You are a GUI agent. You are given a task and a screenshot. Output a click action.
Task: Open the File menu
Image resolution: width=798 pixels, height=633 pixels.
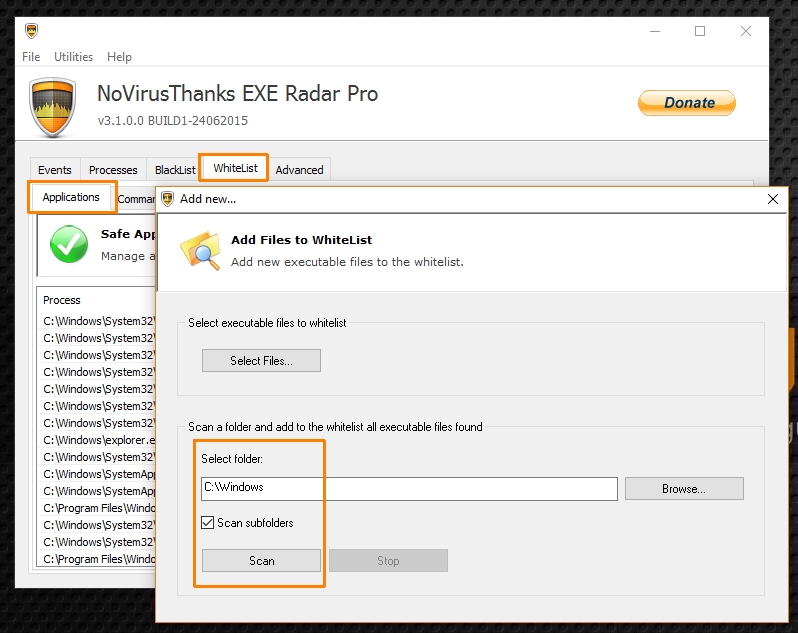[x=31, y=56]
